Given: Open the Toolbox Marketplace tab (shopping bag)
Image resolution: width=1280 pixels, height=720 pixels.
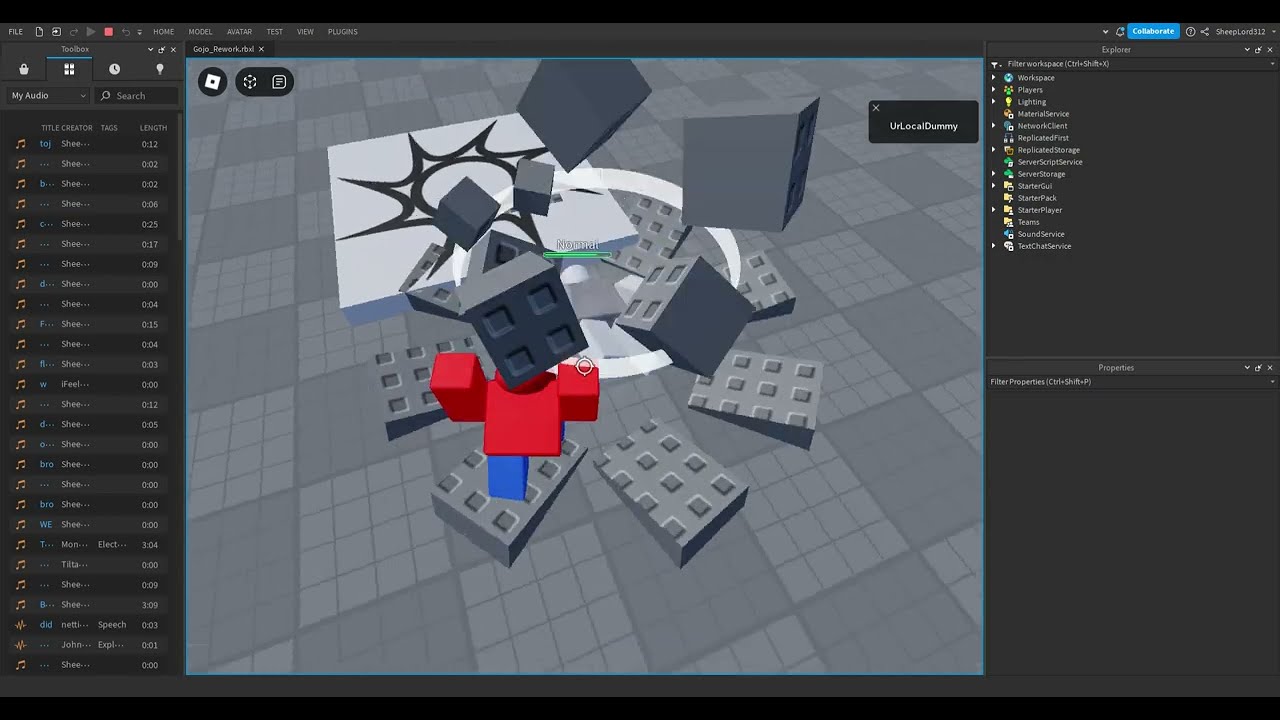Looking at the screenshot, I should pyautogui.click(x=24, y=69).
